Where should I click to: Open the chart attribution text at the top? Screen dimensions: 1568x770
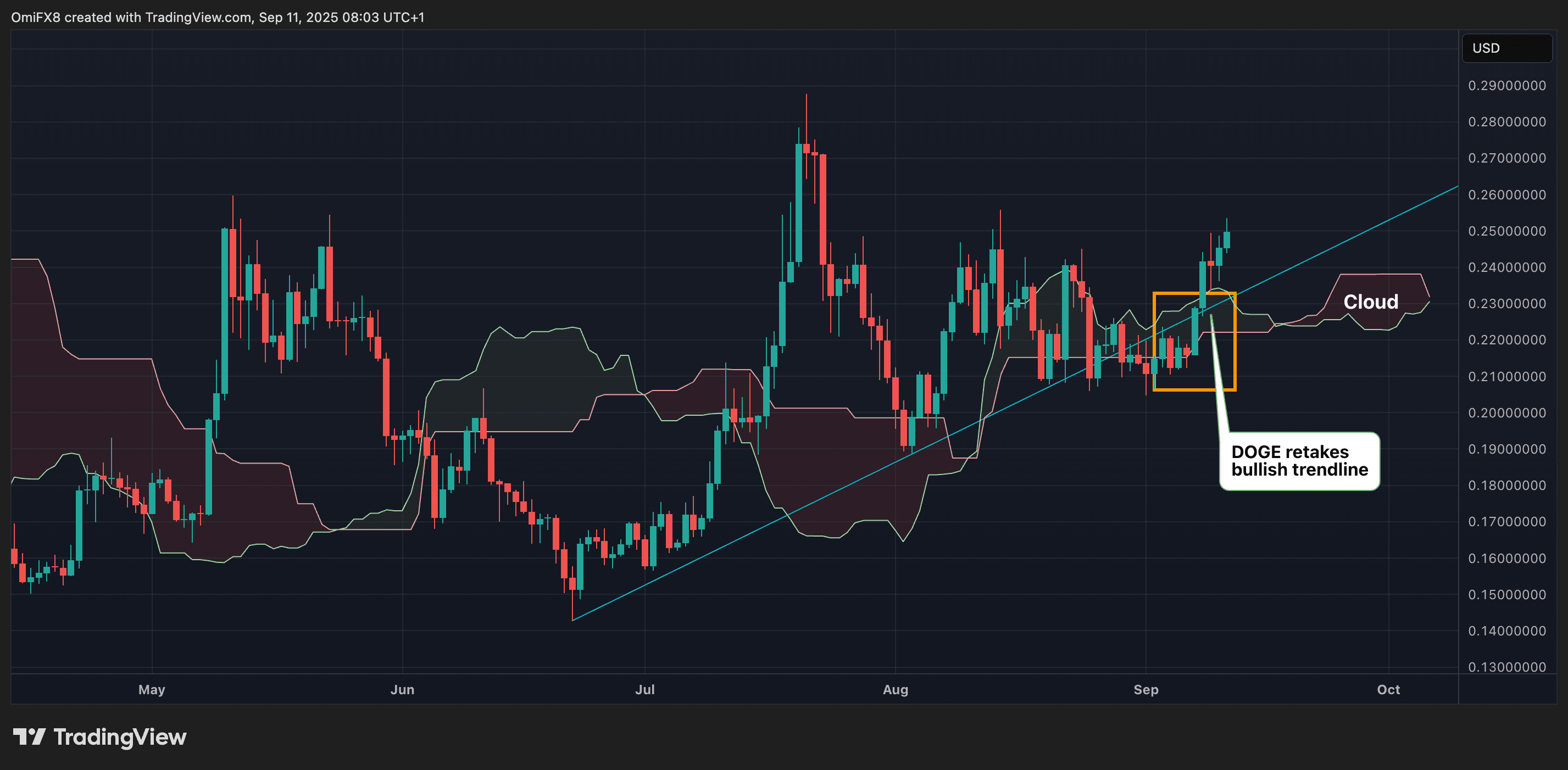[x=216, y=17]
